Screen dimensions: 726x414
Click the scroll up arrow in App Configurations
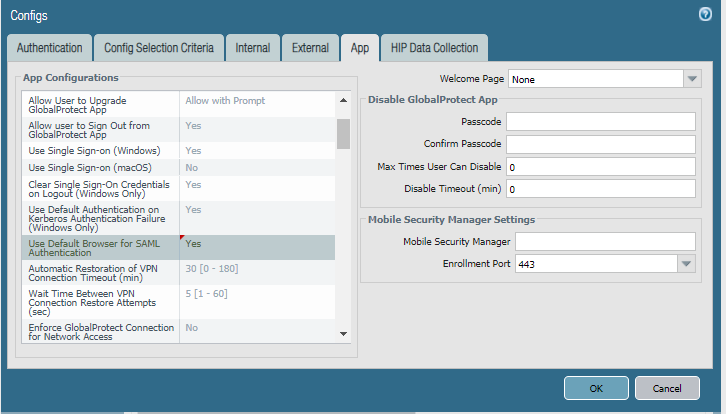pos(343,100)
